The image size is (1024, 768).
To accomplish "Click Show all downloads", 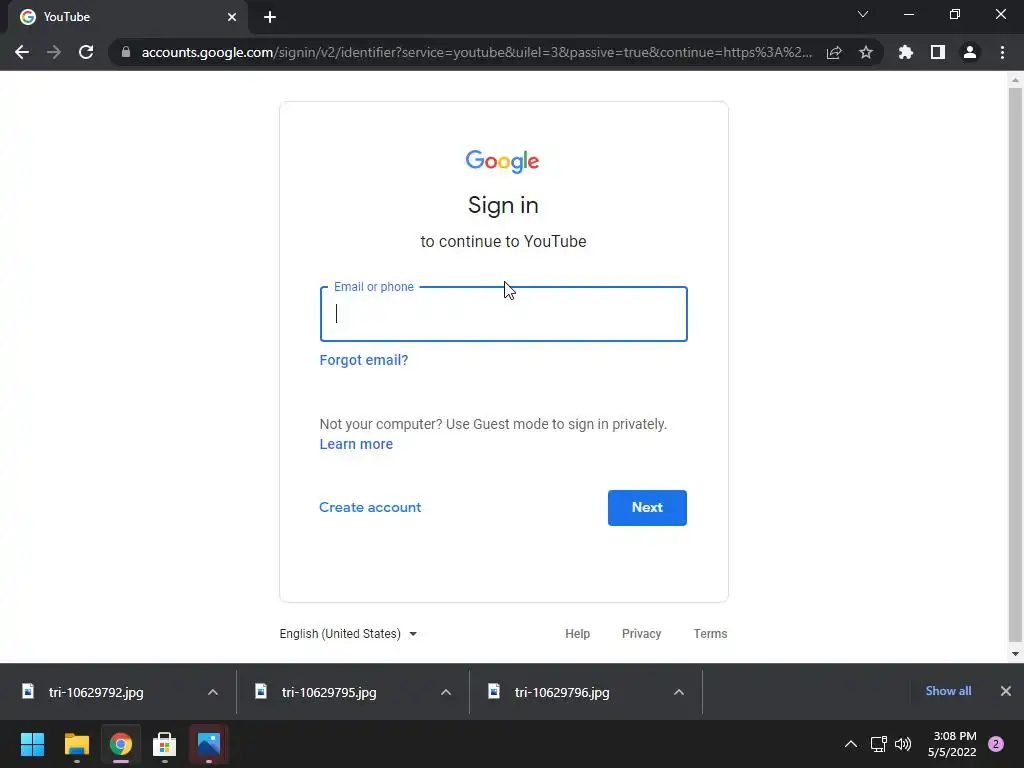I will 948,691.
